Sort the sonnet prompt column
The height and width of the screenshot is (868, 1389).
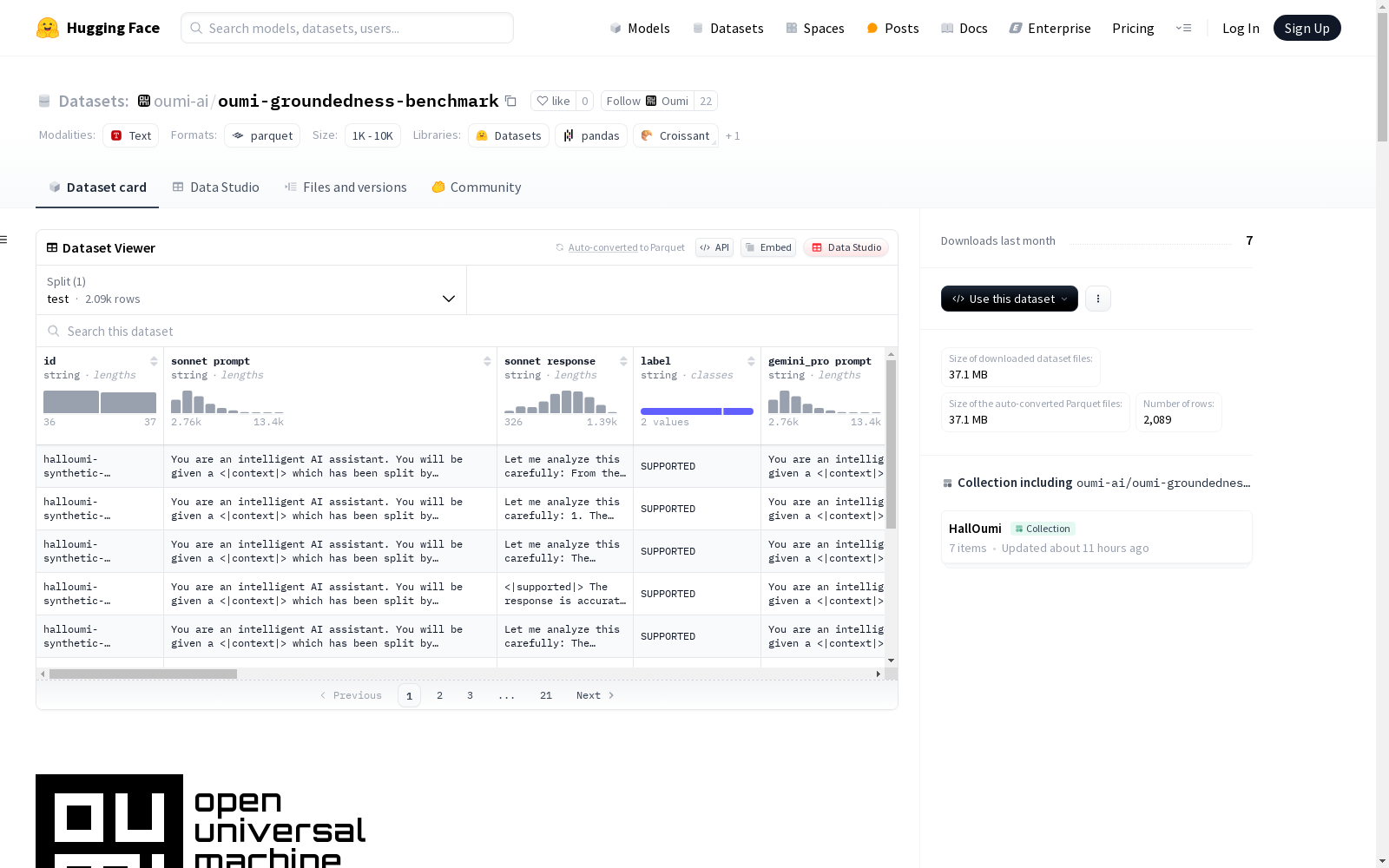[x=487, y=361]
